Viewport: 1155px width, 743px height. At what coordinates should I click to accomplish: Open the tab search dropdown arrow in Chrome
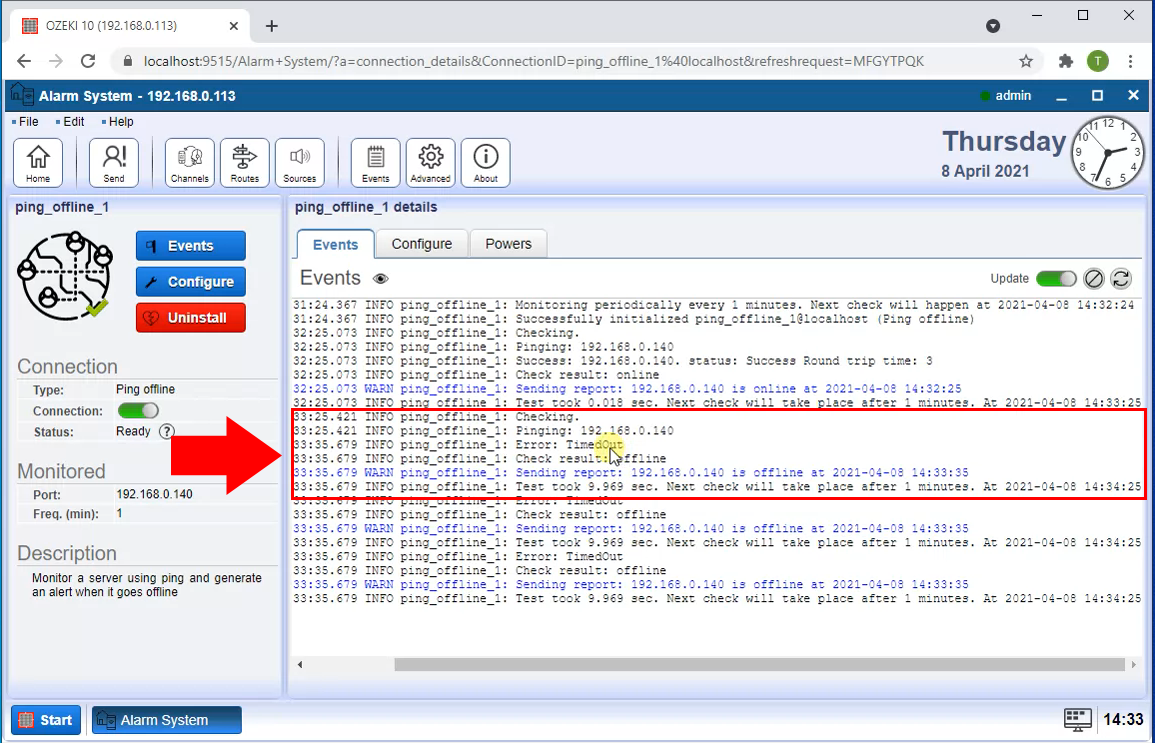click(x=993, y=27)
